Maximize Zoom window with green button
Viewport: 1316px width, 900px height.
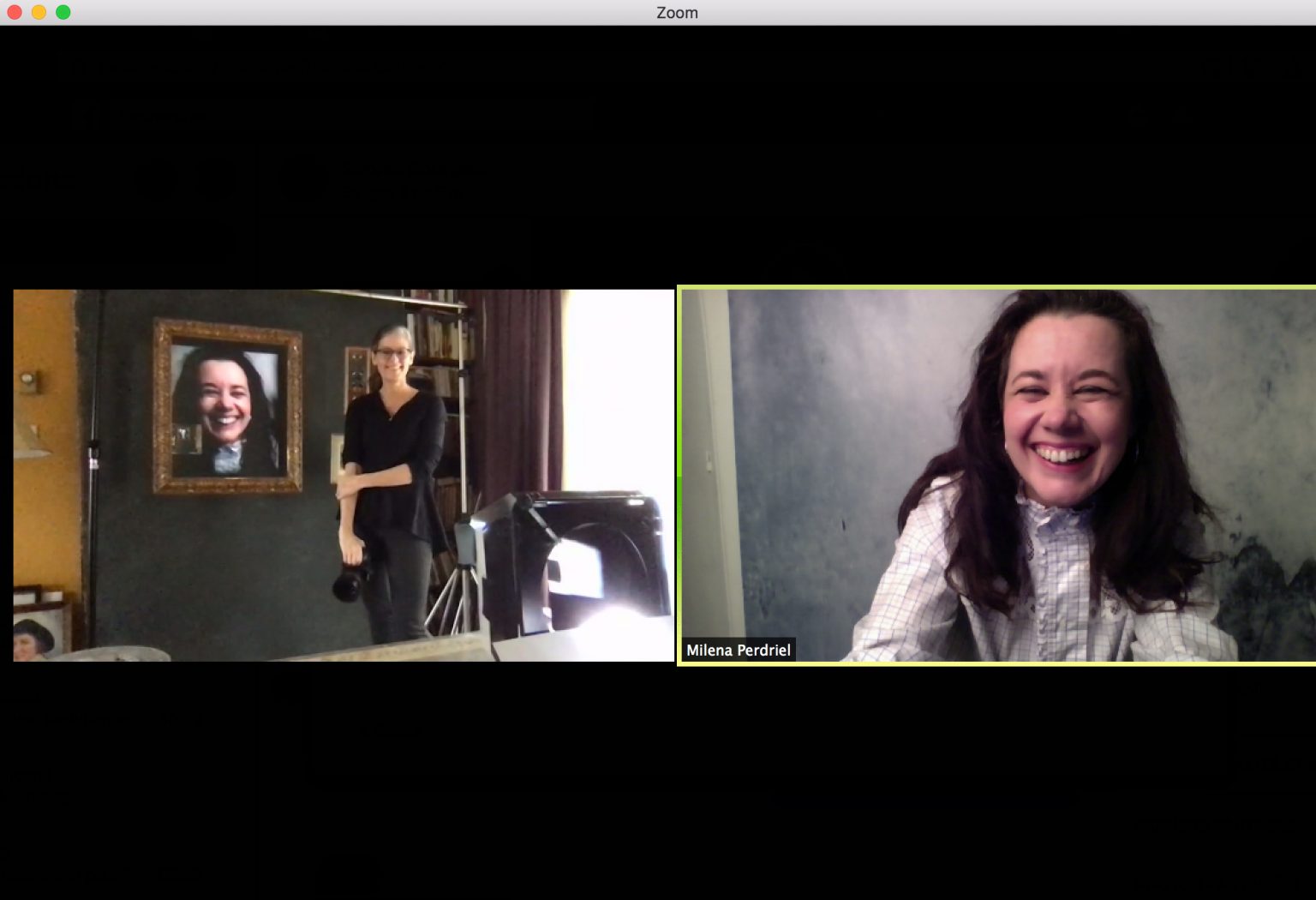(63, 12)
